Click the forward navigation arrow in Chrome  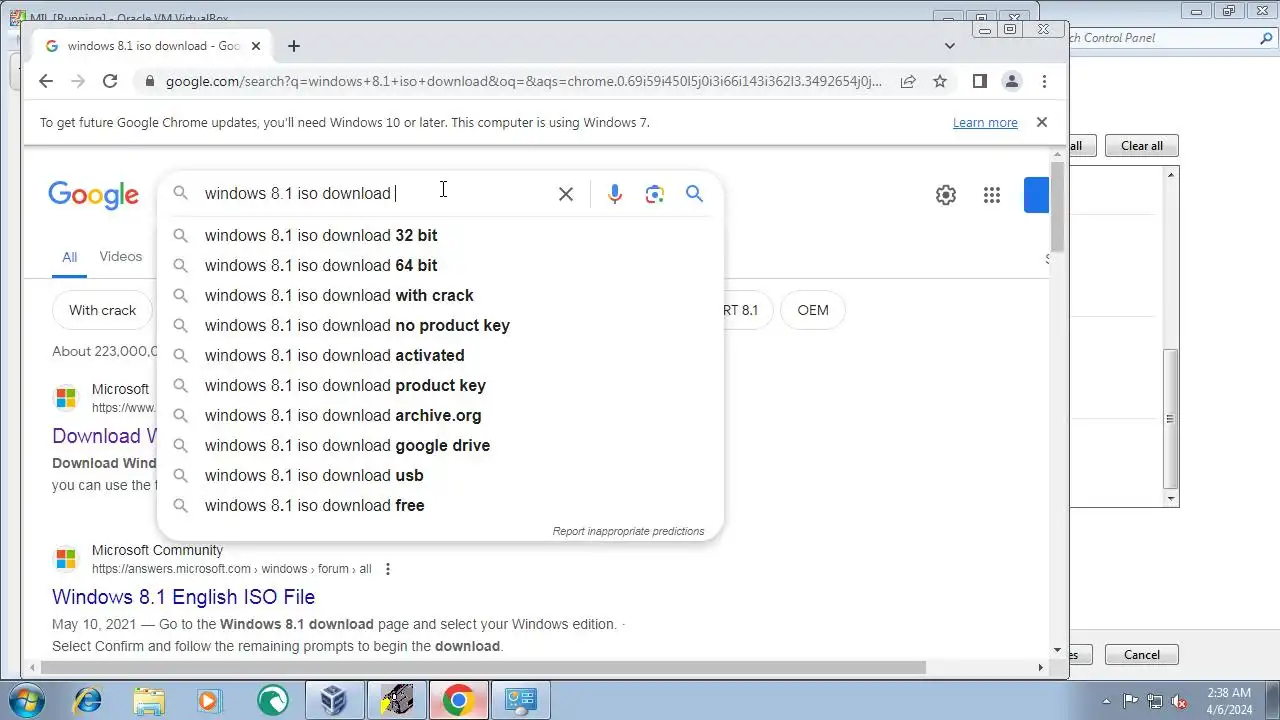78,81
